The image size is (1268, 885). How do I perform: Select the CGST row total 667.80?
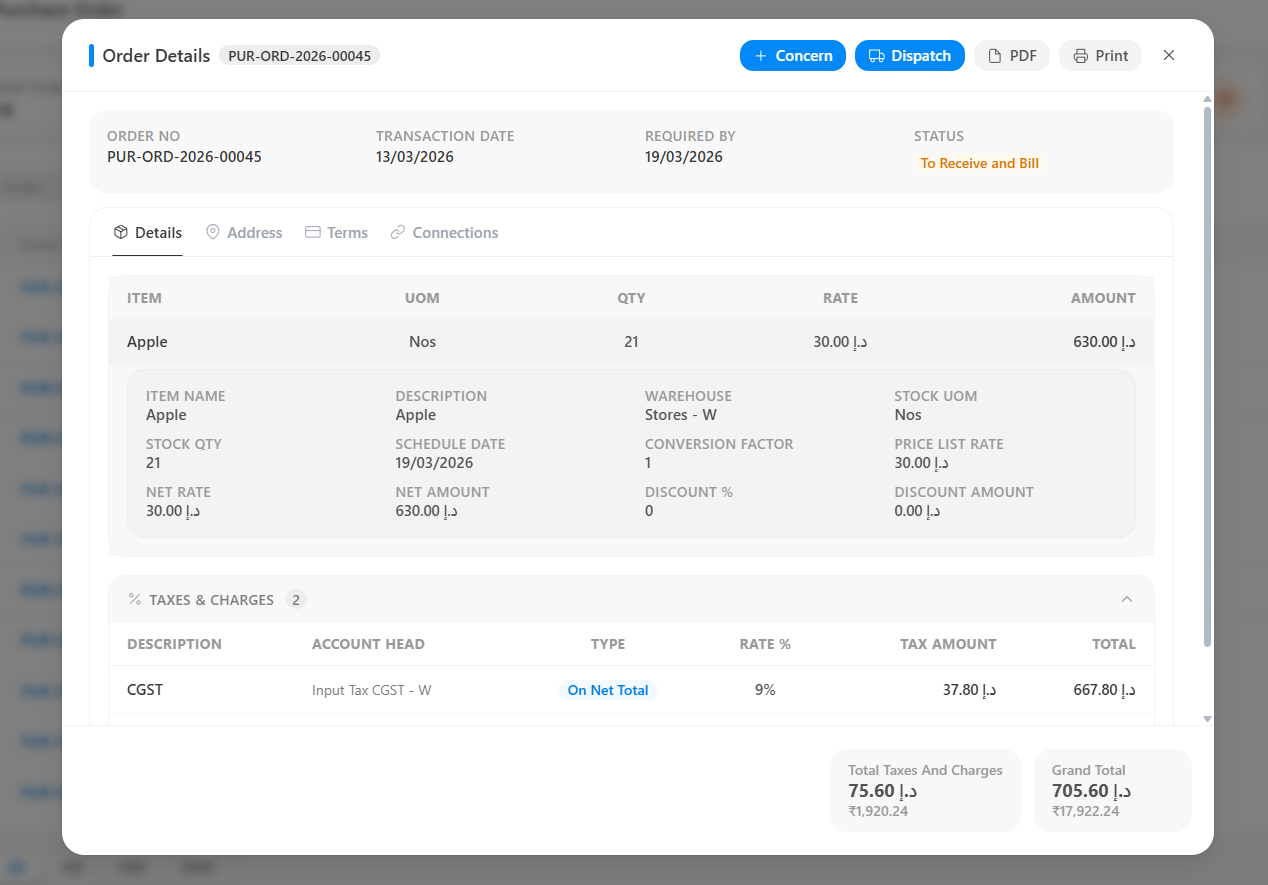1105,690
